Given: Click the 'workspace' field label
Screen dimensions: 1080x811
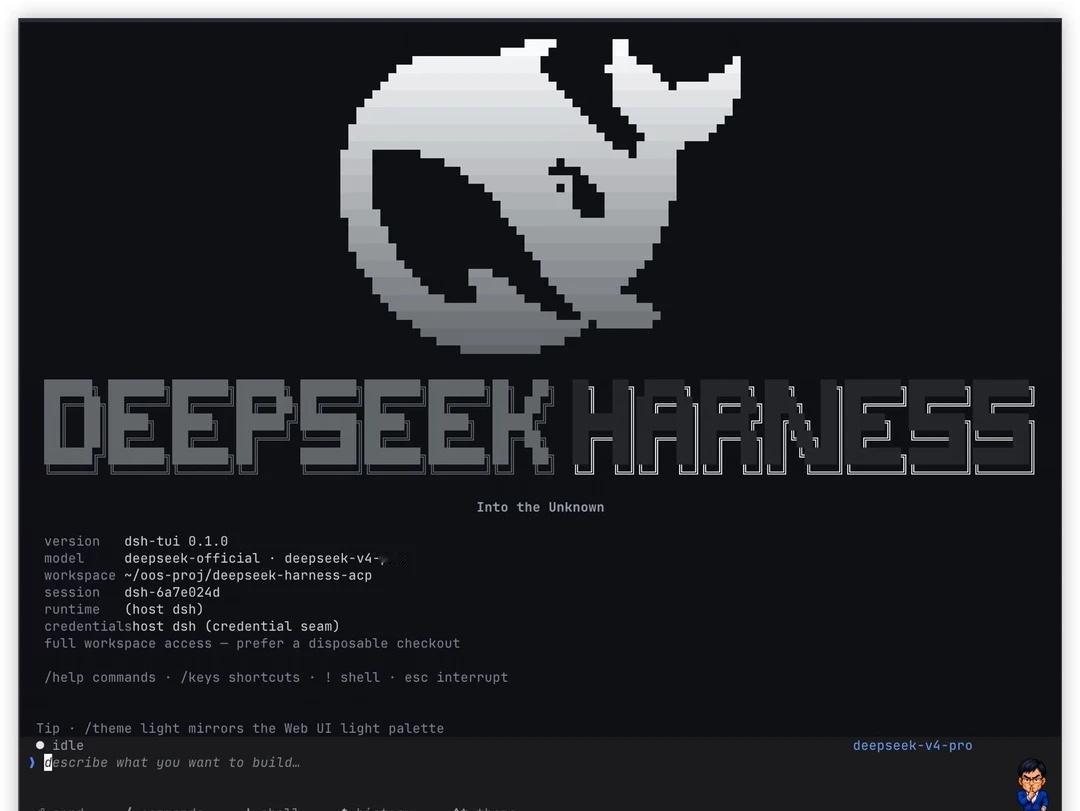Looking at the screenshot, I should click(80, 575).
